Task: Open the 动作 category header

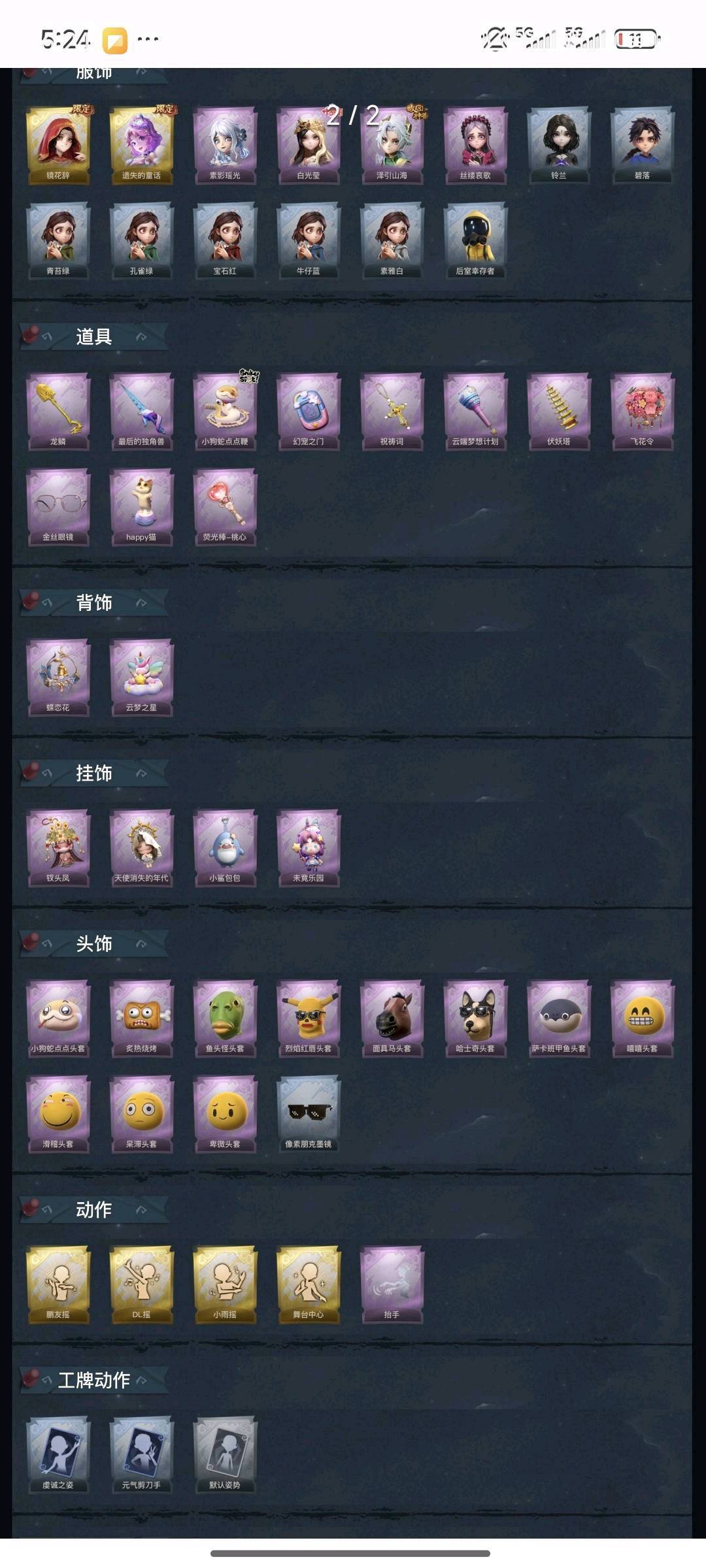Action: (x=93, y=1209)
